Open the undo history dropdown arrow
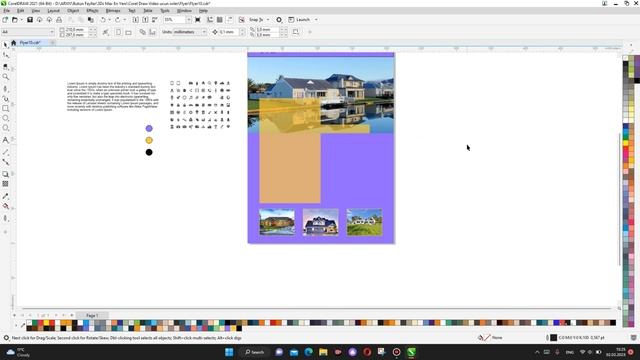Screen dimensions: 640x360 click(109, 20)
